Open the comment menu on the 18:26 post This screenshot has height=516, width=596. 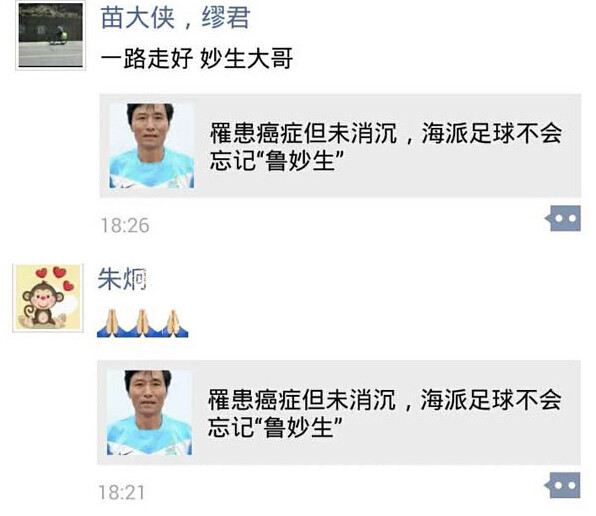[563, 218]
